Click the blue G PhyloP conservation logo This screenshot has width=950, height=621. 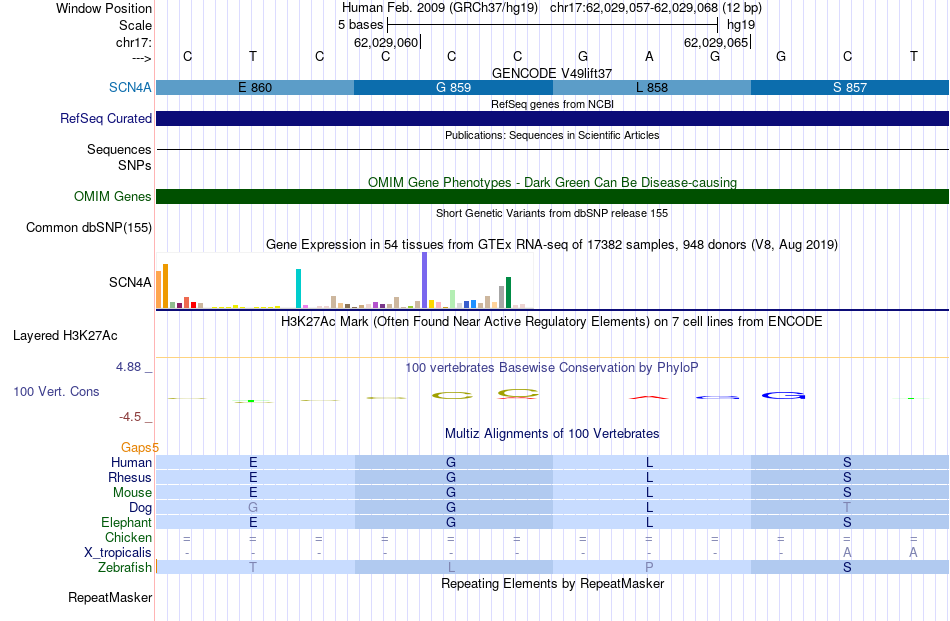[x=783, y=396]
